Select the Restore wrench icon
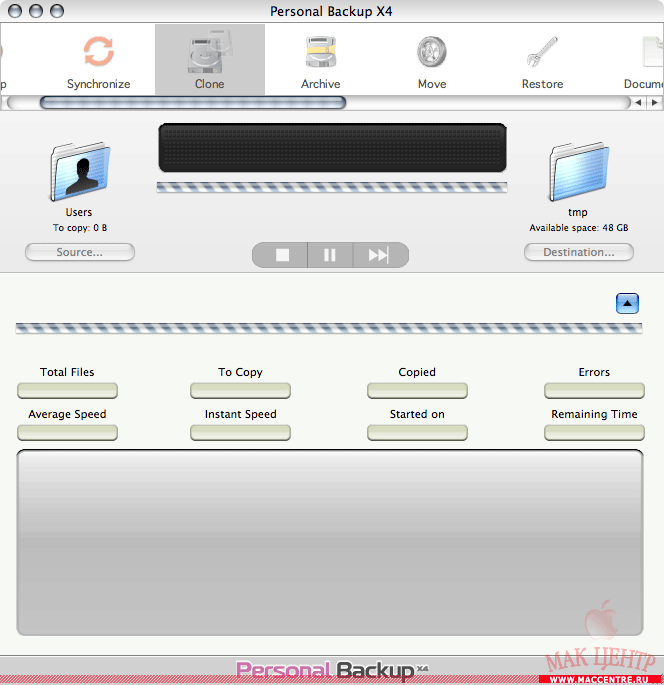Screen dimensions: 664x685 [x=542, y=52]
